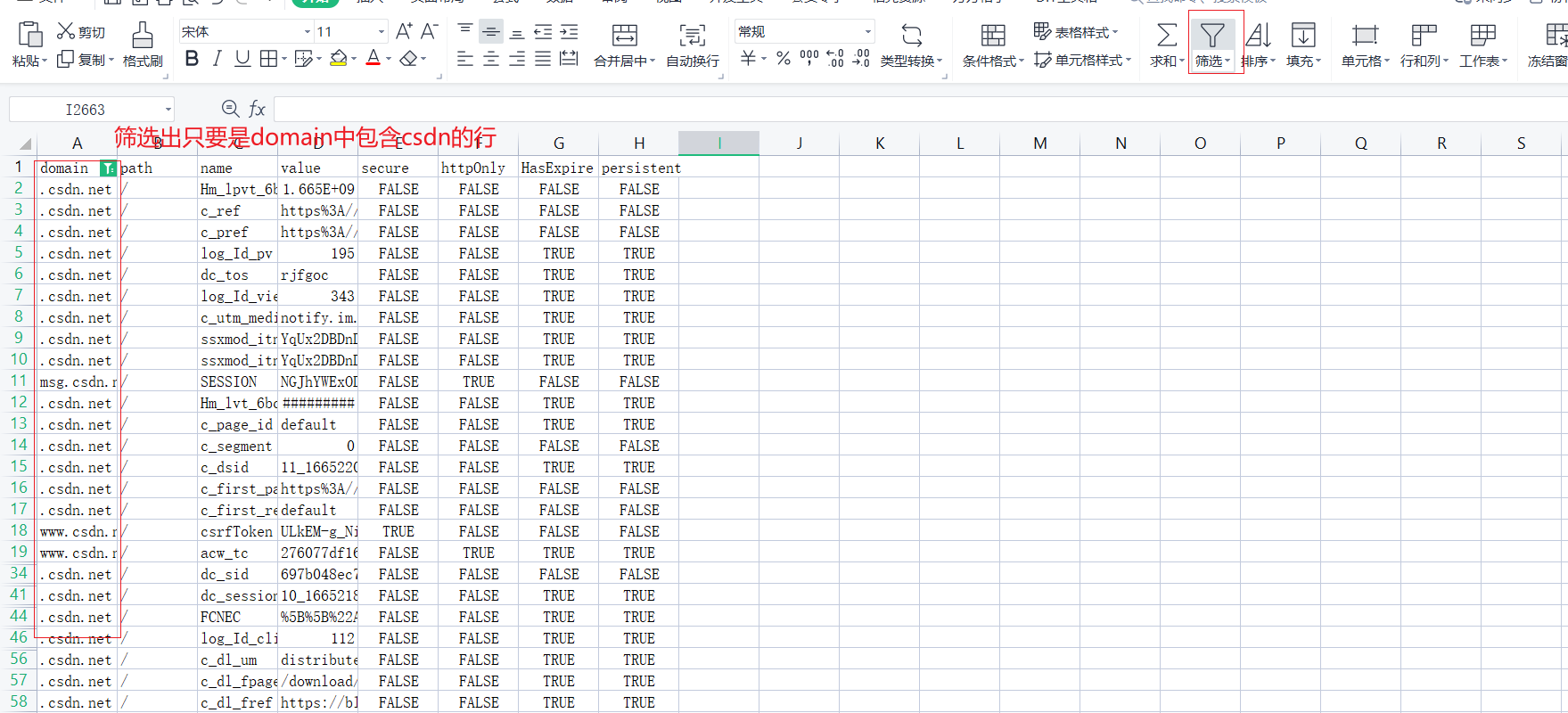
Task: Click the Cut (剪切) scissors icon
Action: click(65, 31)
